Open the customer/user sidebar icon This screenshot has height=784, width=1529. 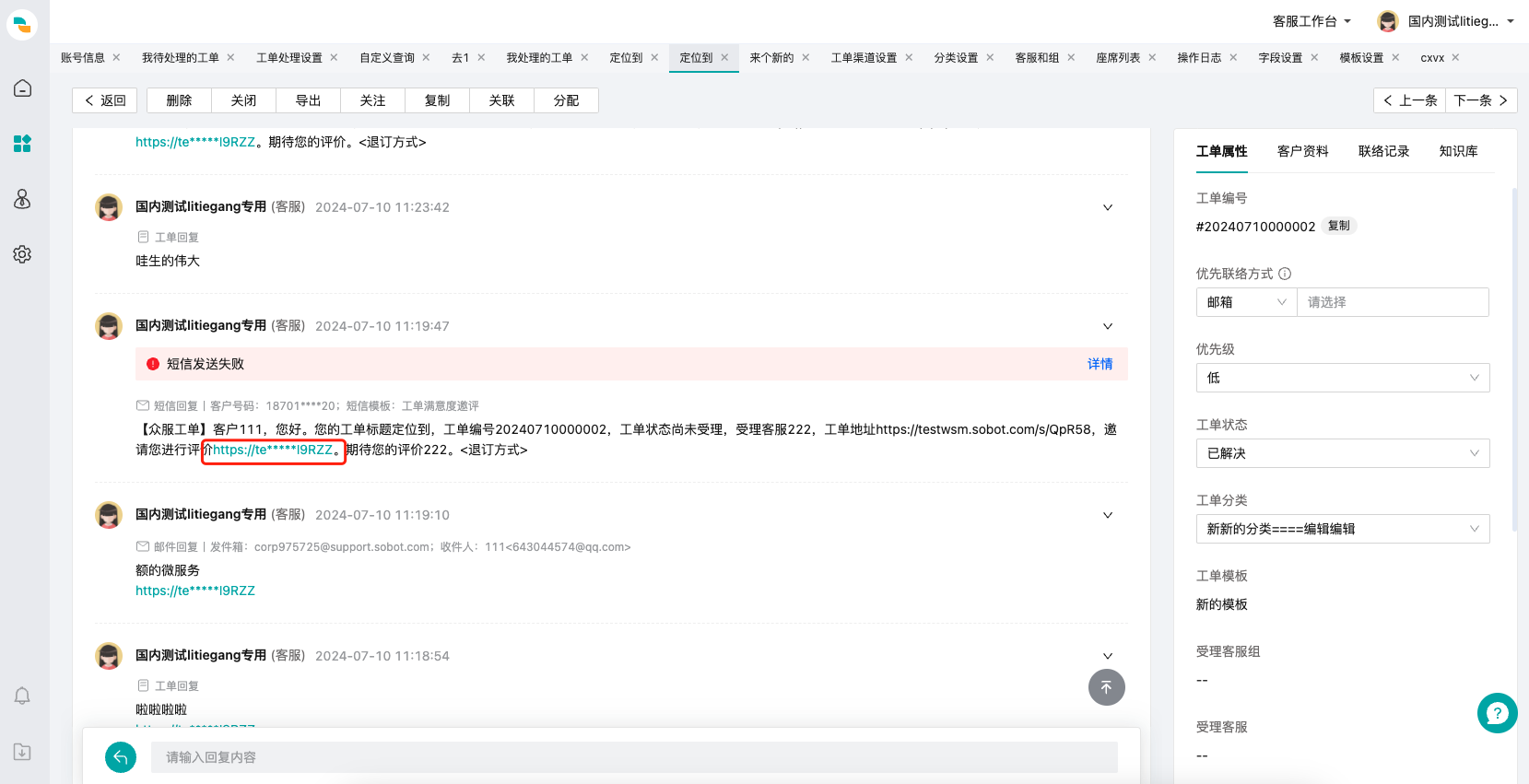pos(22,199)
